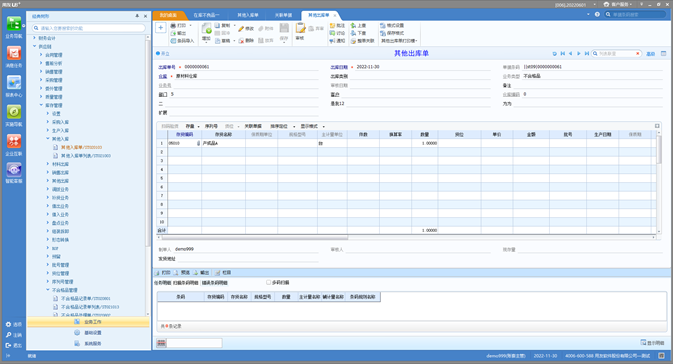Image resolution: width=673 pixels, height=364 pixels.
Task: Click the 关联单据 grid toolbar button
Action: [x=253, y=126]
